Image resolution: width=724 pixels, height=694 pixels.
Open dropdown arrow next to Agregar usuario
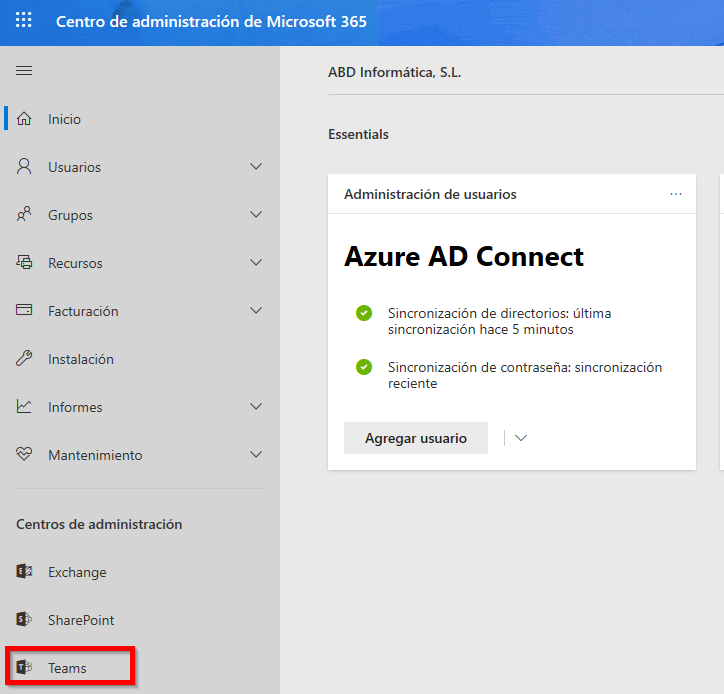(521, 438)
